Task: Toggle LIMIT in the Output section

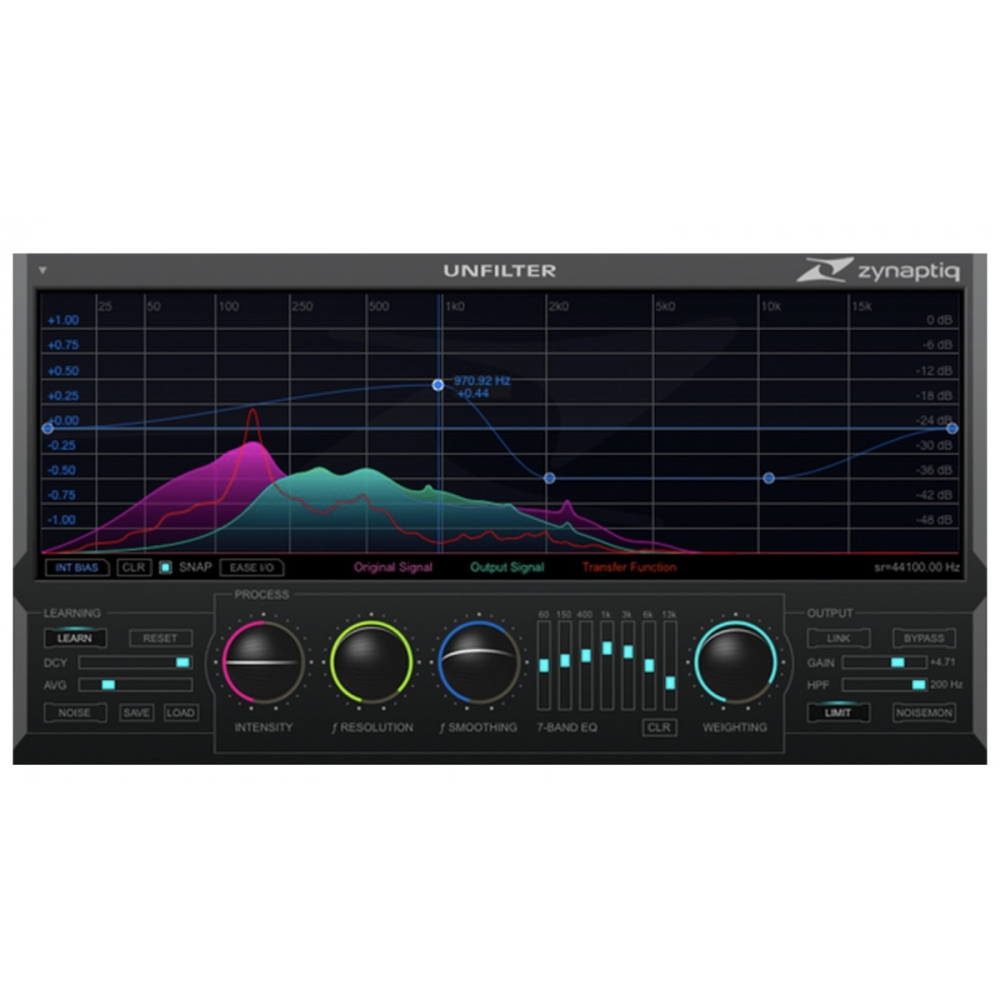Action: (838, 714)
